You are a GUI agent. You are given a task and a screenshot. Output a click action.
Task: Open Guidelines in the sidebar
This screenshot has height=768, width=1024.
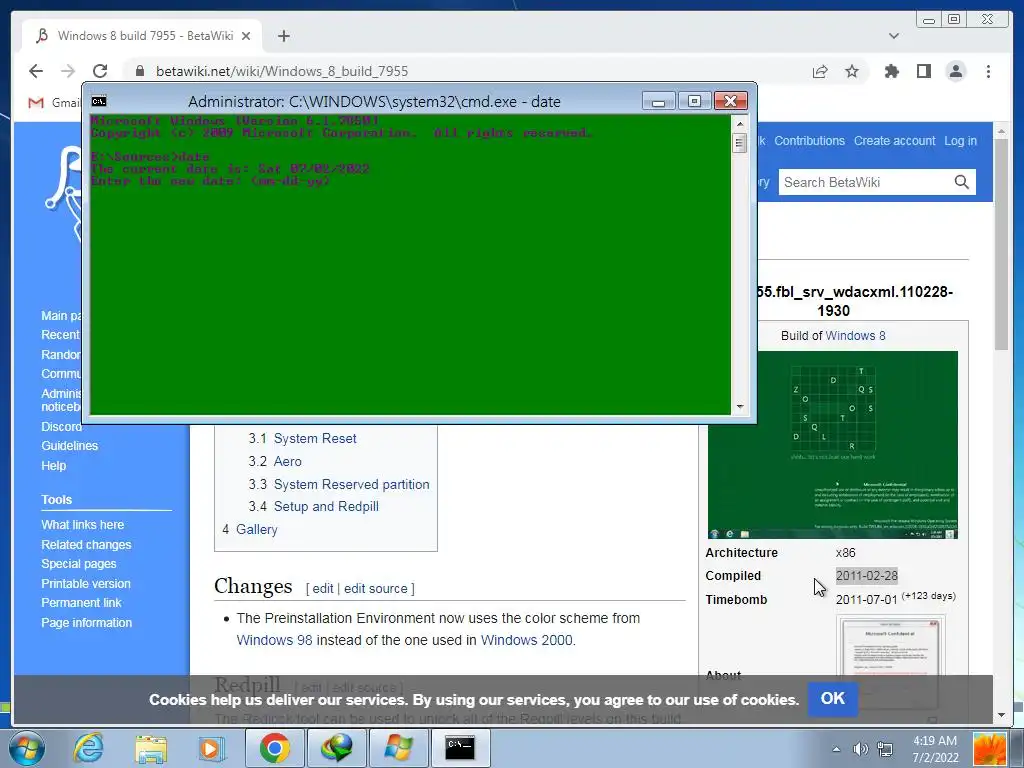click(x=69, y=446)
